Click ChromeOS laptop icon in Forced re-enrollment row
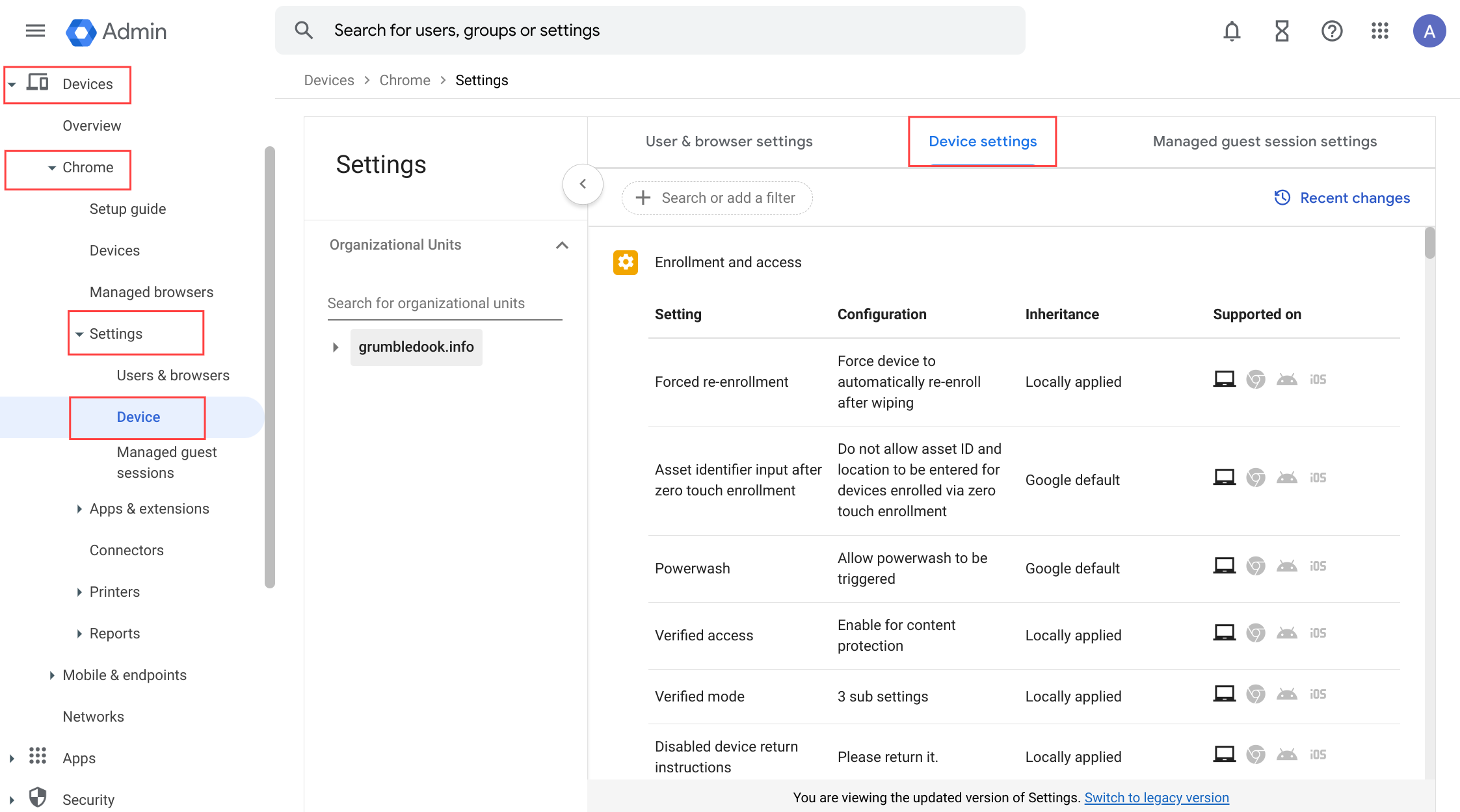 coord(1224,379)
